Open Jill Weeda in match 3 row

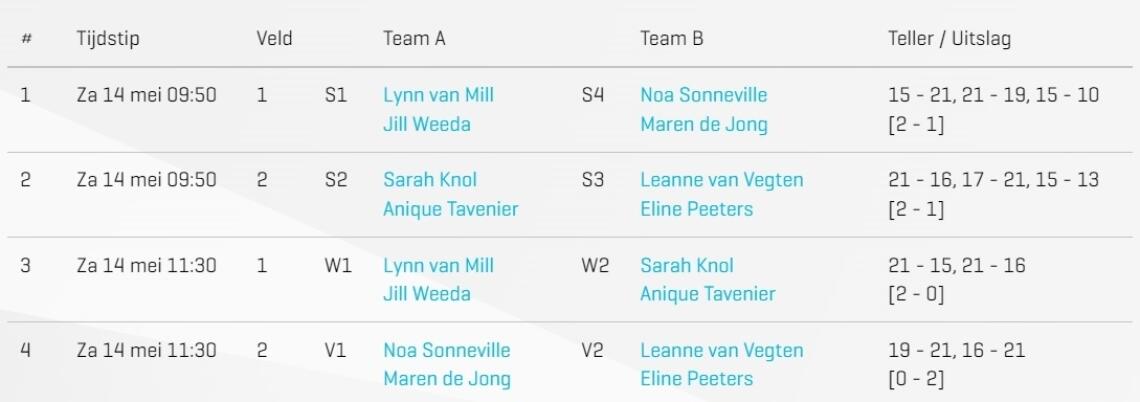427,294
